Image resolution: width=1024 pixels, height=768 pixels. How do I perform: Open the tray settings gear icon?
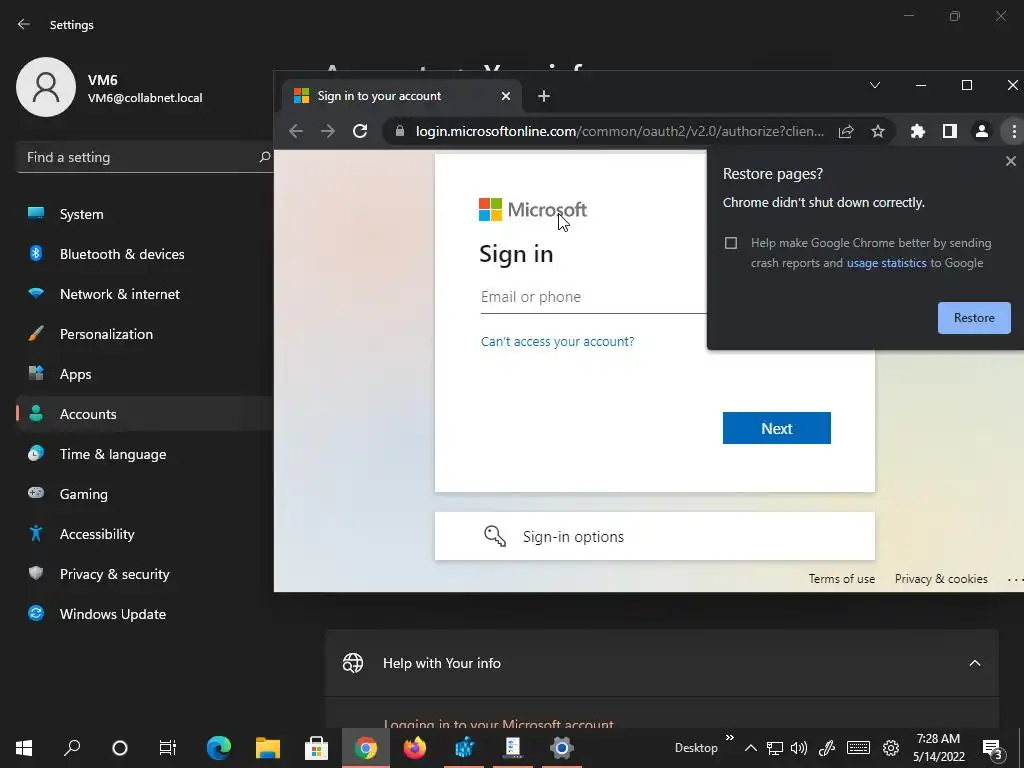pos(891,748)
